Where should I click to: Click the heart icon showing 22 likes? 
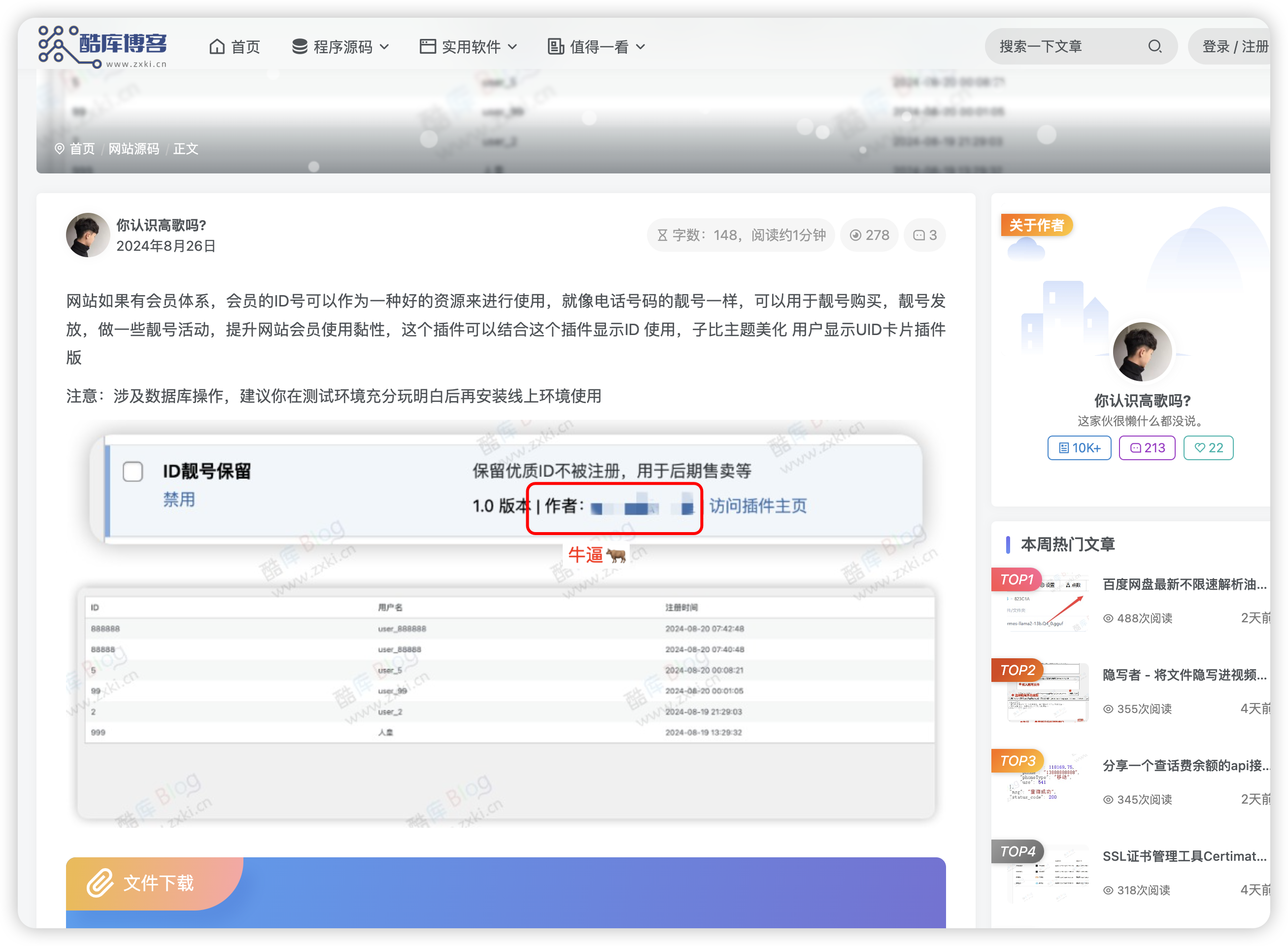[1200, 448]
